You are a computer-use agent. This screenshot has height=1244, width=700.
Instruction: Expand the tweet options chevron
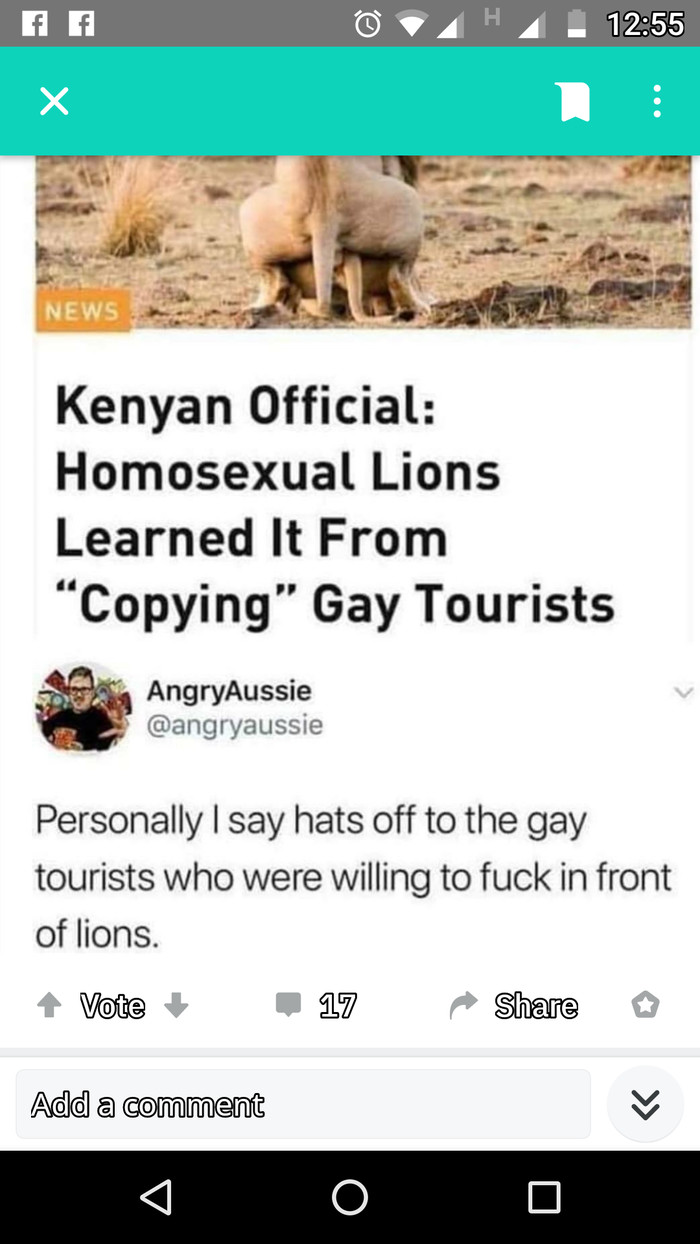(683, 692)
